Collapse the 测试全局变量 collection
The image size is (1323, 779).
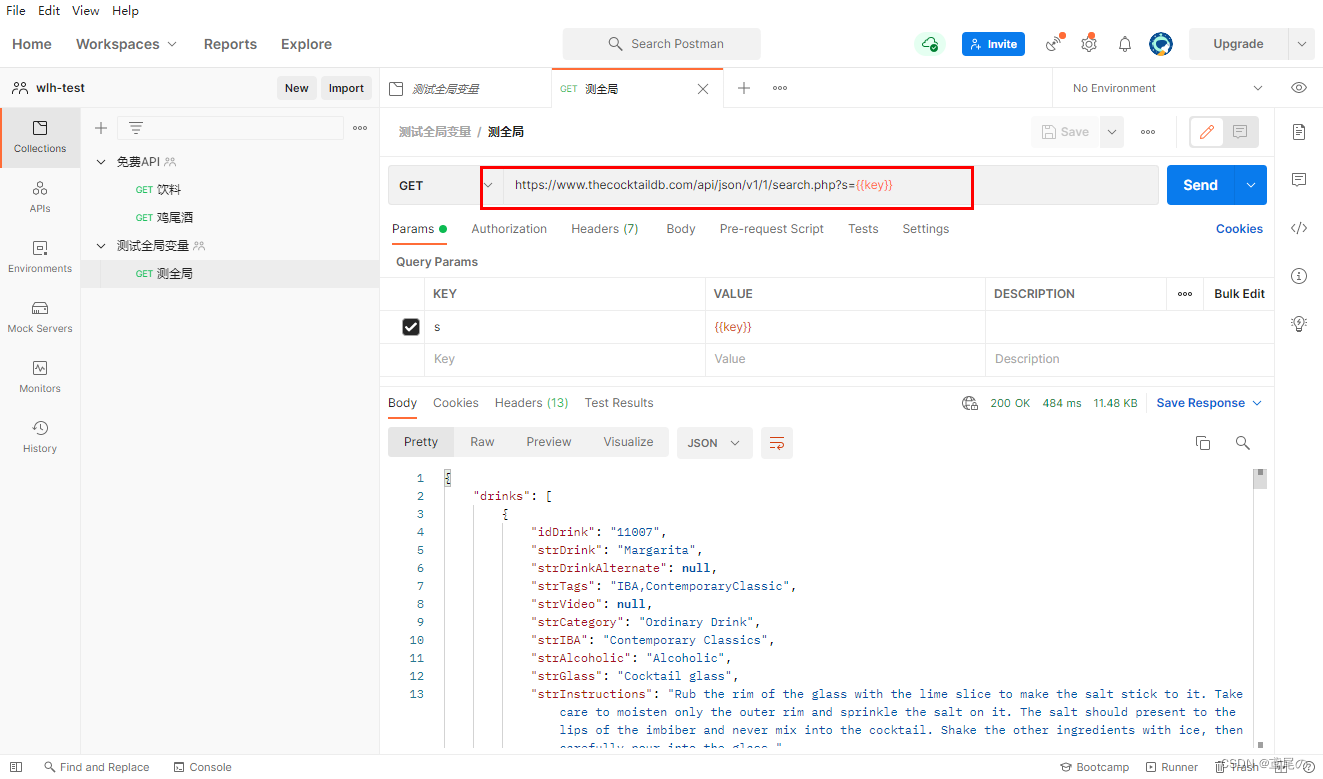[x=101, y=246]
